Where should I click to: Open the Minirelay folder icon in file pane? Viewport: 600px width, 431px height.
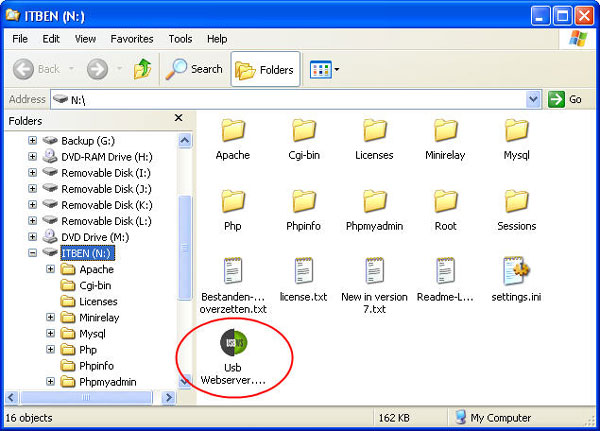(x=446, y=130)
